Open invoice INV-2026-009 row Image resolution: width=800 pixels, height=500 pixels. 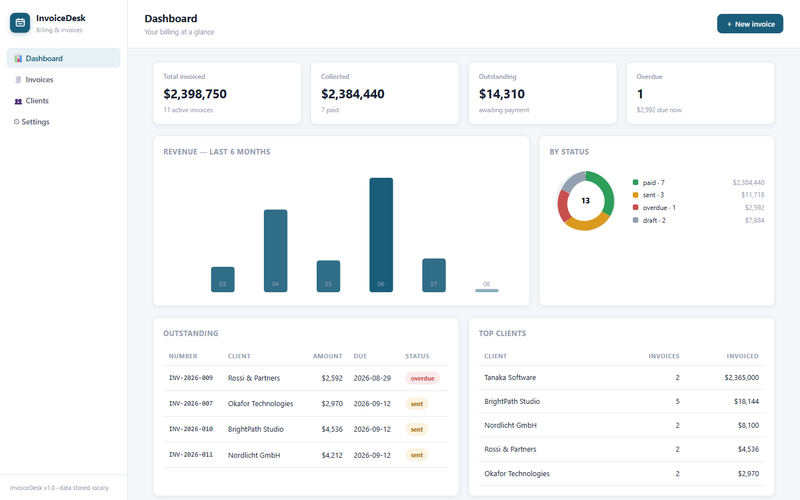tap(306, 379)
